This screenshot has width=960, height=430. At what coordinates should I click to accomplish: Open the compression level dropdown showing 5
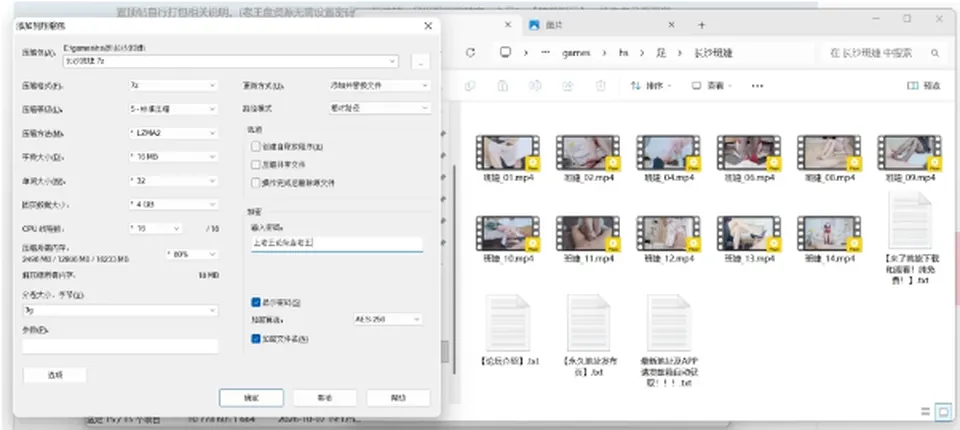(x=173, y=109)
